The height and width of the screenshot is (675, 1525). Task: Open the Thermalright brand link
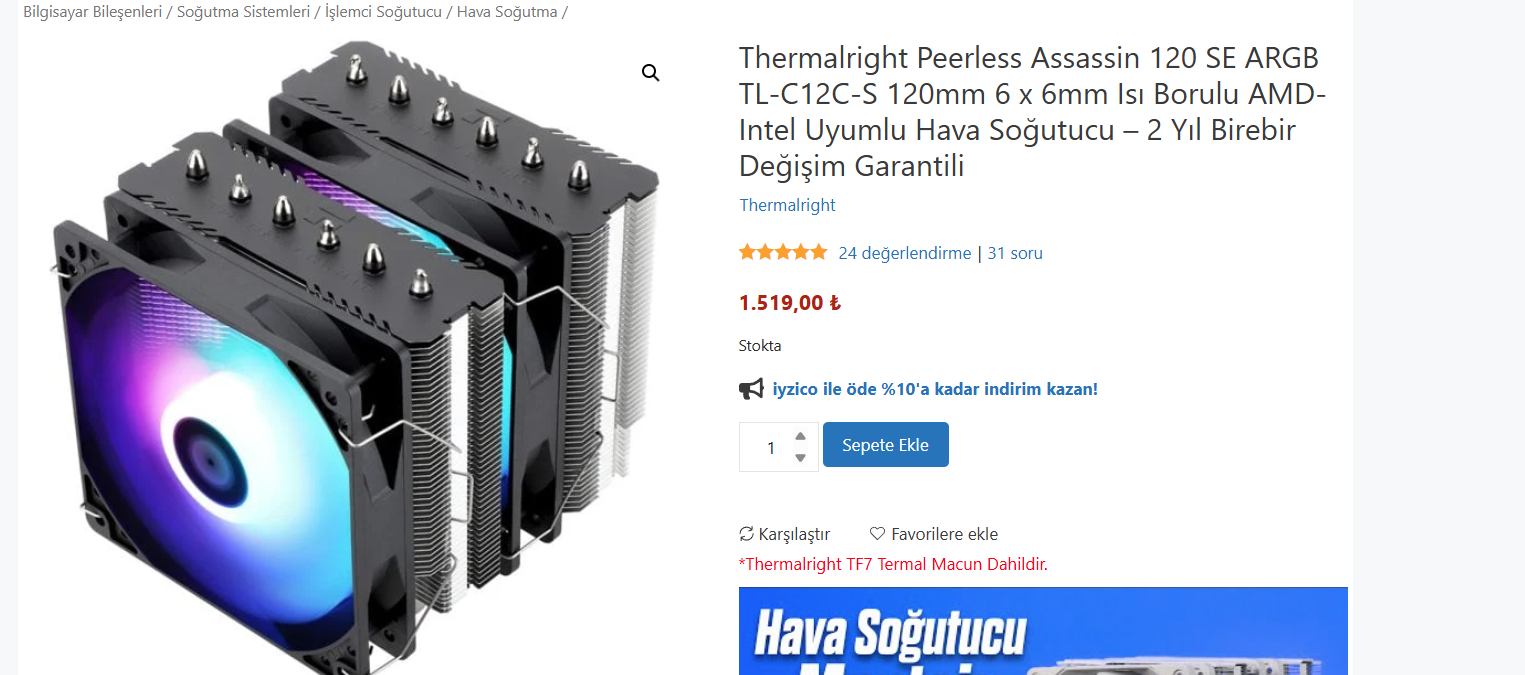pyautogui.click(x=787, y=205)
